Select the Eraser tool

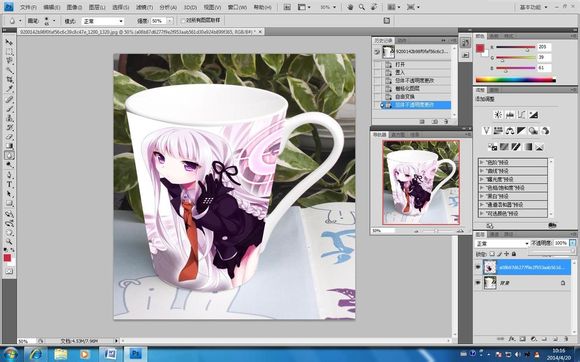[9, 137]
